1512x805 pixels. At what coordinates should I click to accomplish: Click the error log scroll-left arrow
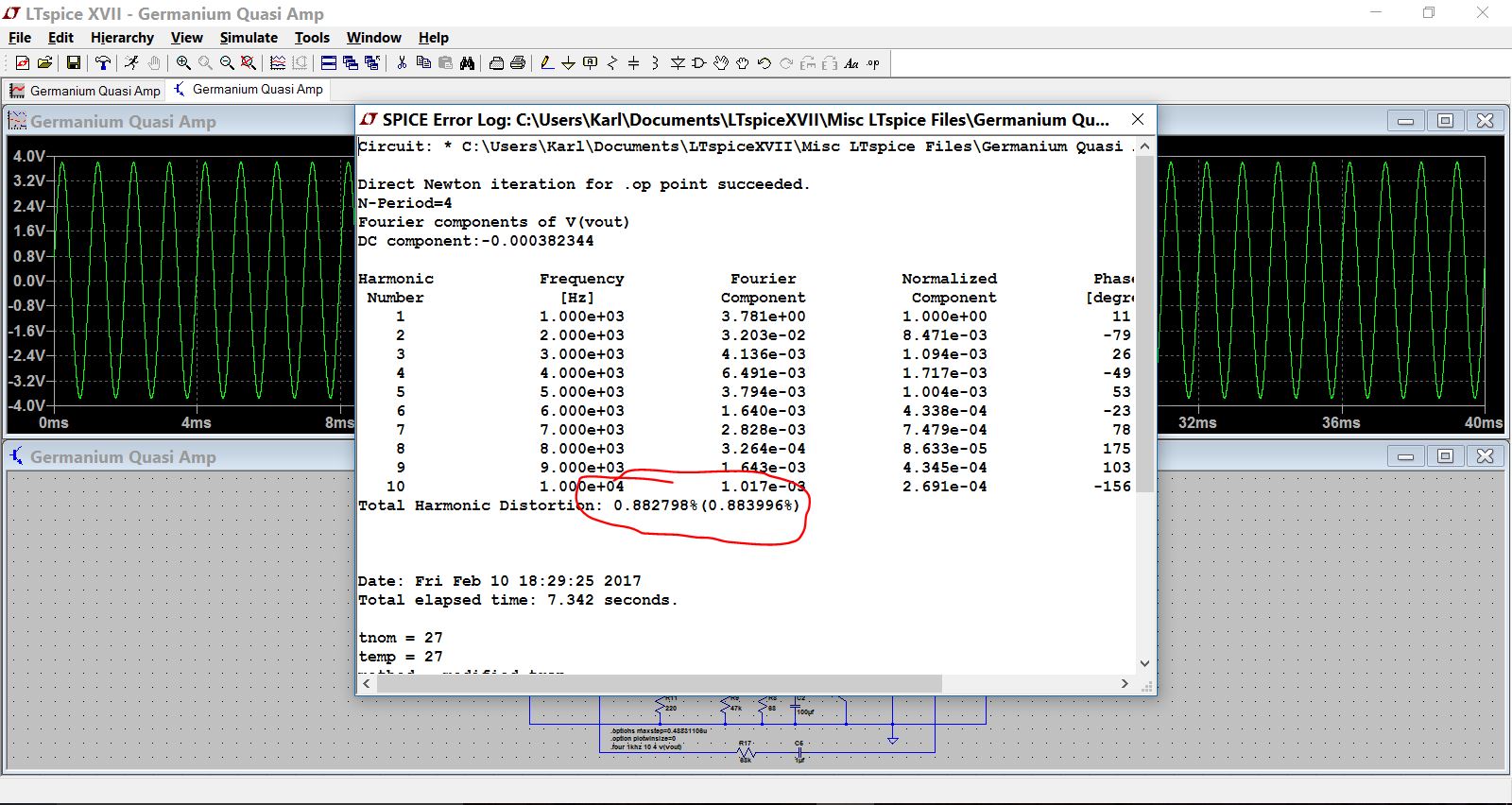(x=367, y=683)
